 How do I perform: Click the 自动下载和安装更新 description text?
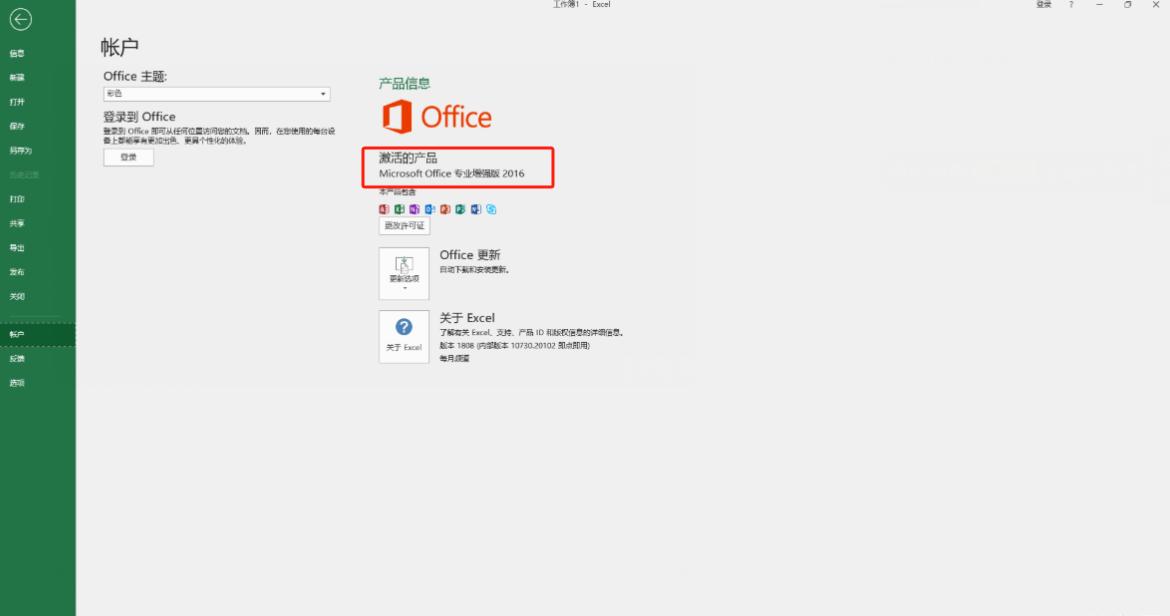(x=475, y=270)
